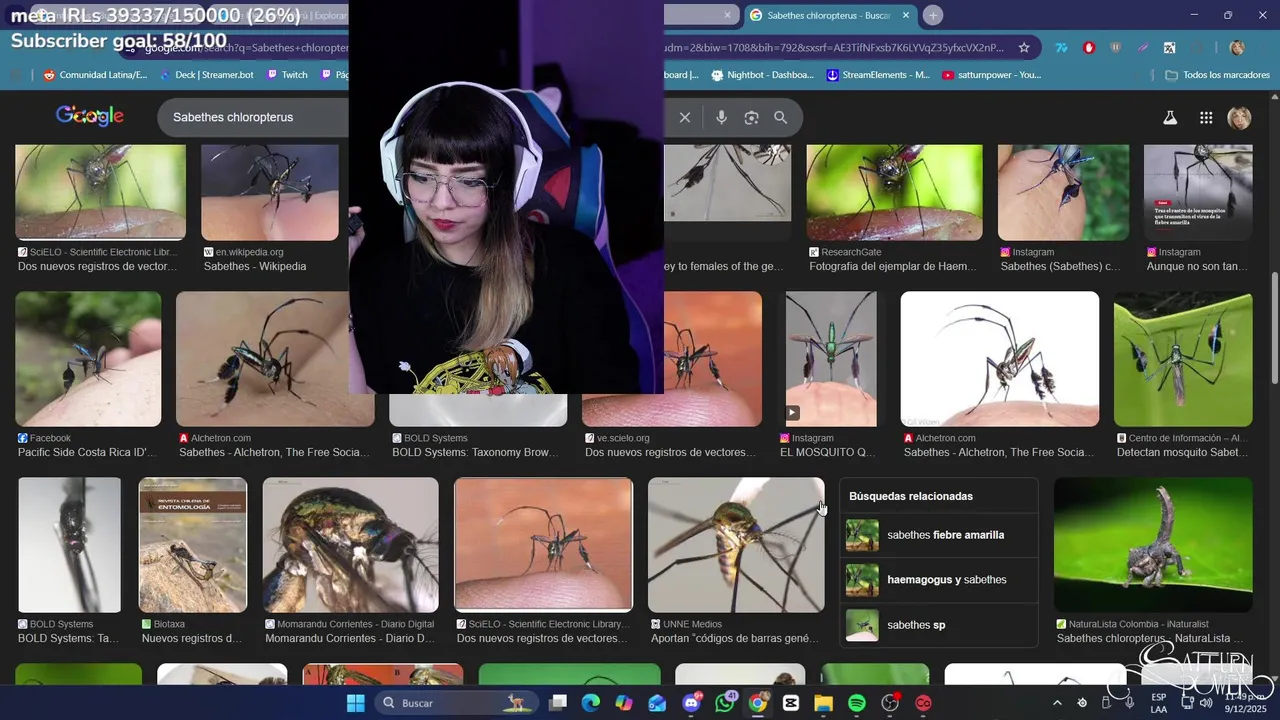Open the Sabethes - Wikipedia image result
The height and width of the screenshot is (720, 1280).
(x=270, y=192)
